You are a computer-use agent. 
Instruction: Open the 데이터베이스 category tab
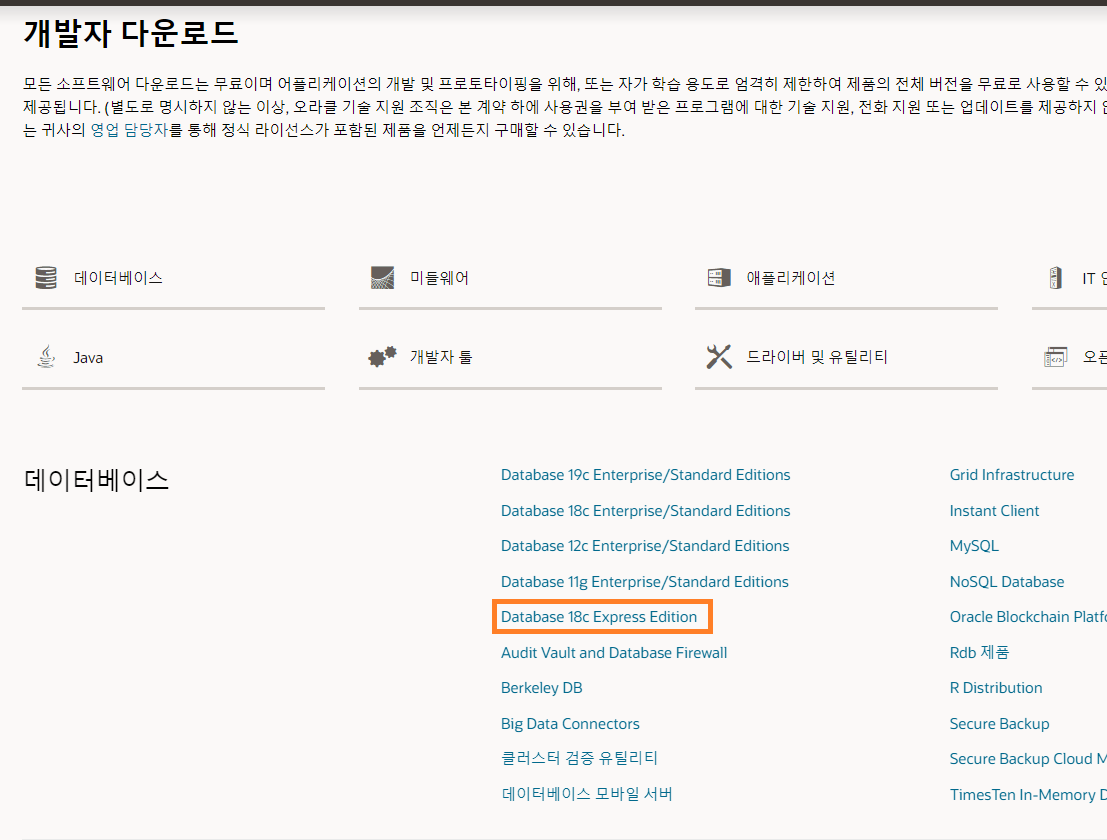[173, 278]
